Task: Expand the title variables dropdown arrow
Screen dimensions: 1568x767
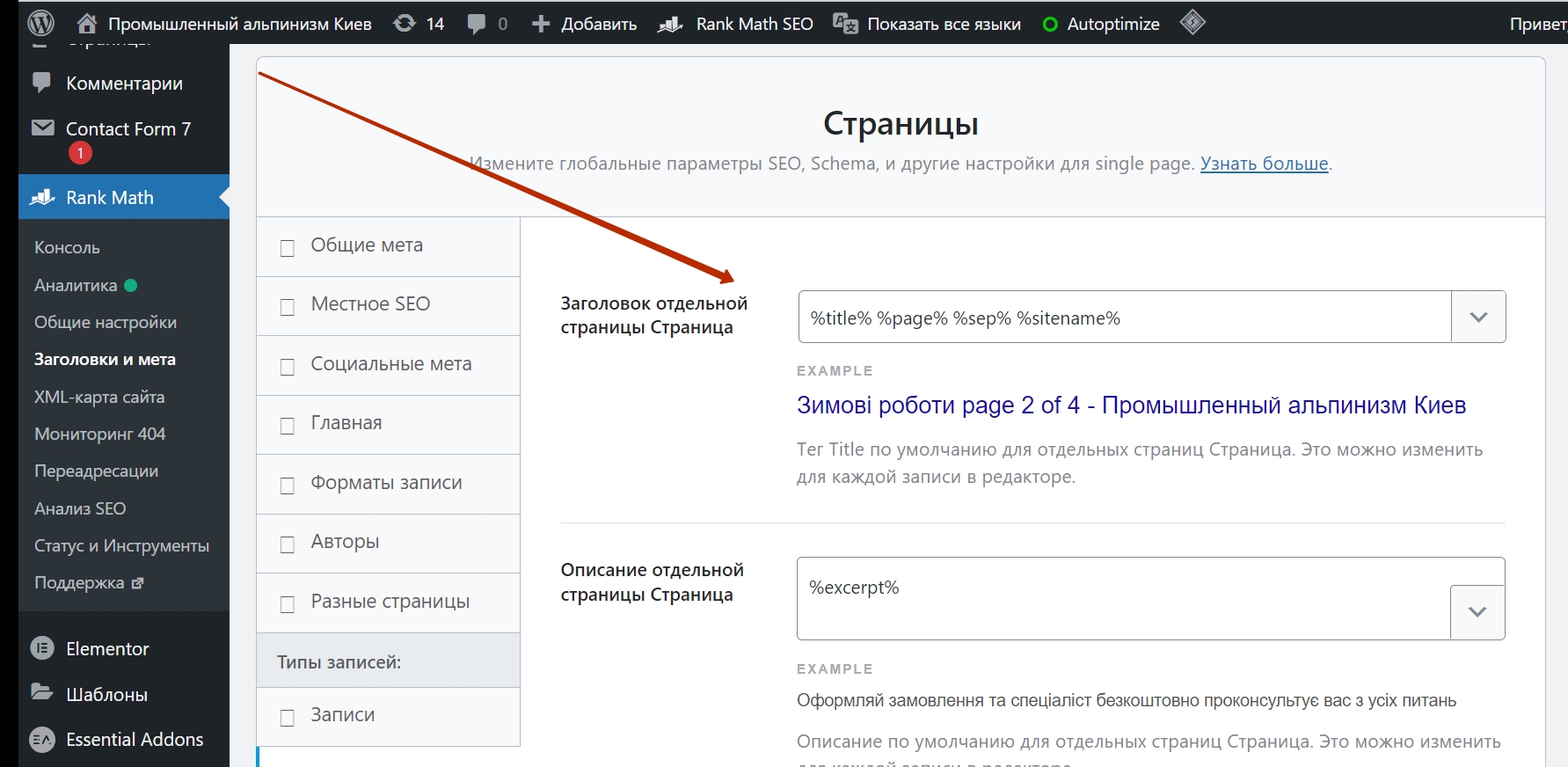Action: click(1478, 318)
